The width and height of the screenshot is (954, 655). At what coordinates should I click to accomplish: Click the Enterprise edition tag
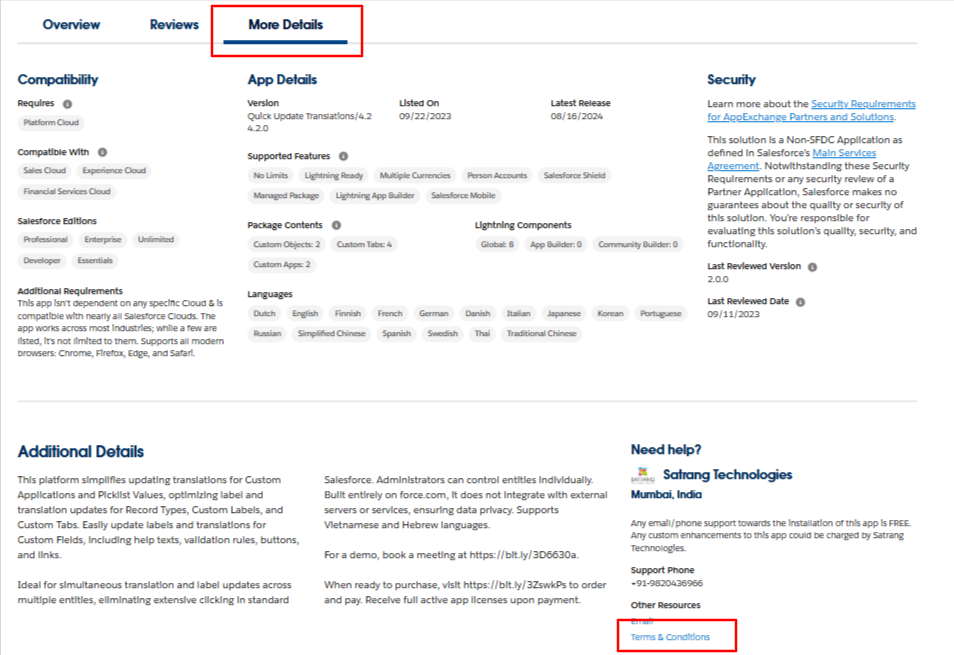[x=103, y=240]
